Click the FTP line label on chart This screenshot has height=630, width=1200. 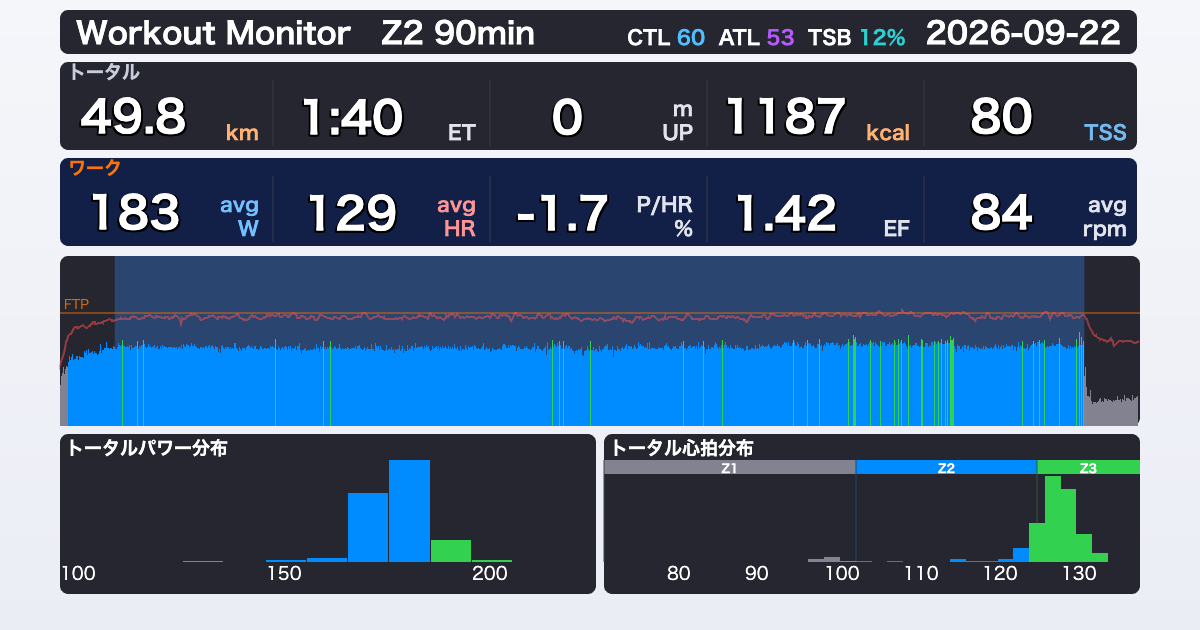(76, 303)
